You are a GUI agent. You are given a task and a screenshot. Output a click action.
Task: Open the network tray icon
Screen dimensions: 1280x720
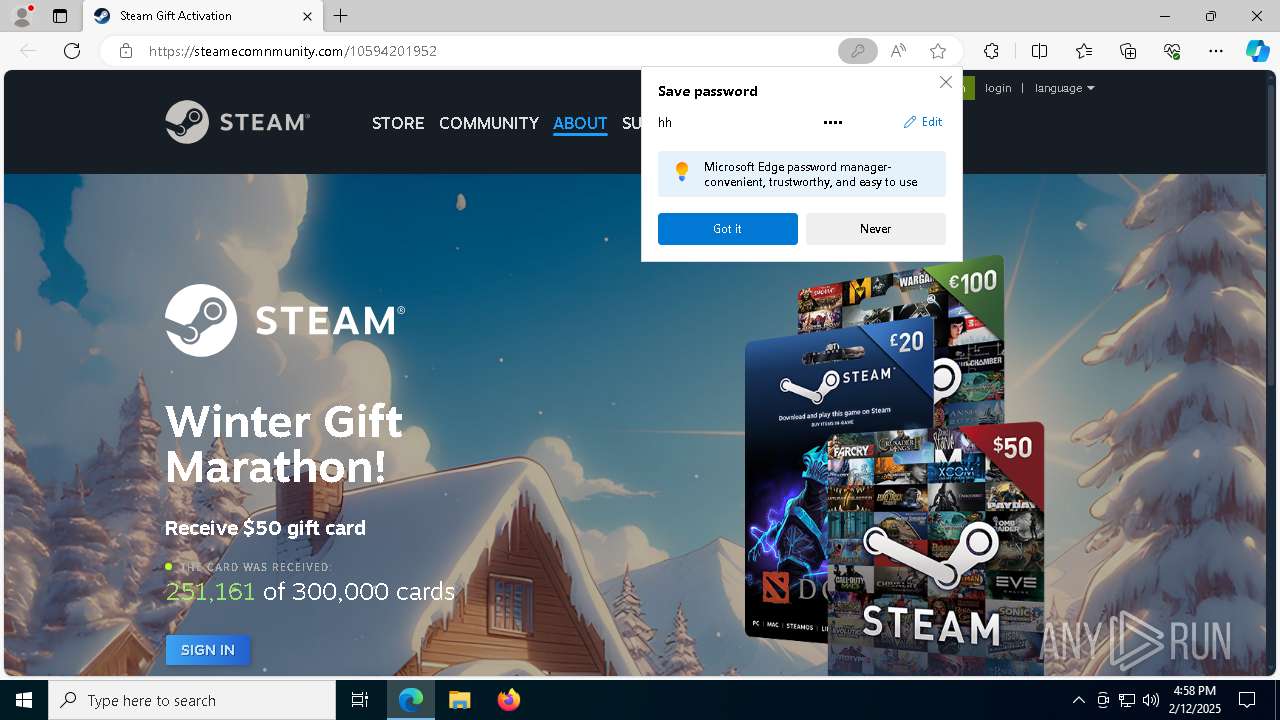tap(1127, 700)
